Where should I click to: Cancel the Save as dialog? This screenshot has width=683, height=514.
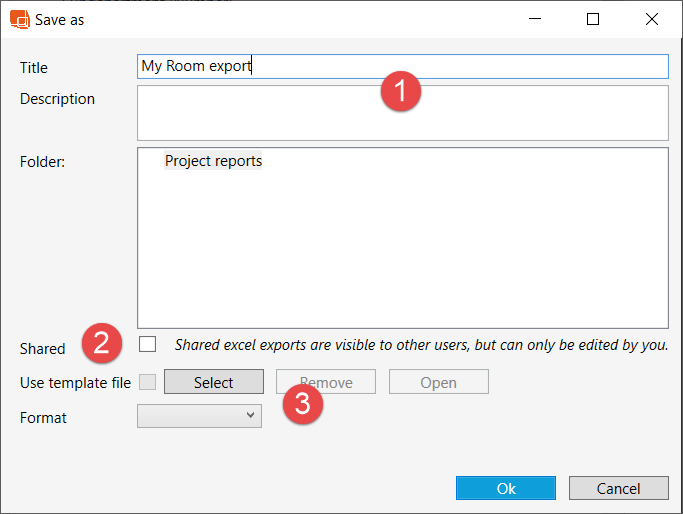coord(618,488)
